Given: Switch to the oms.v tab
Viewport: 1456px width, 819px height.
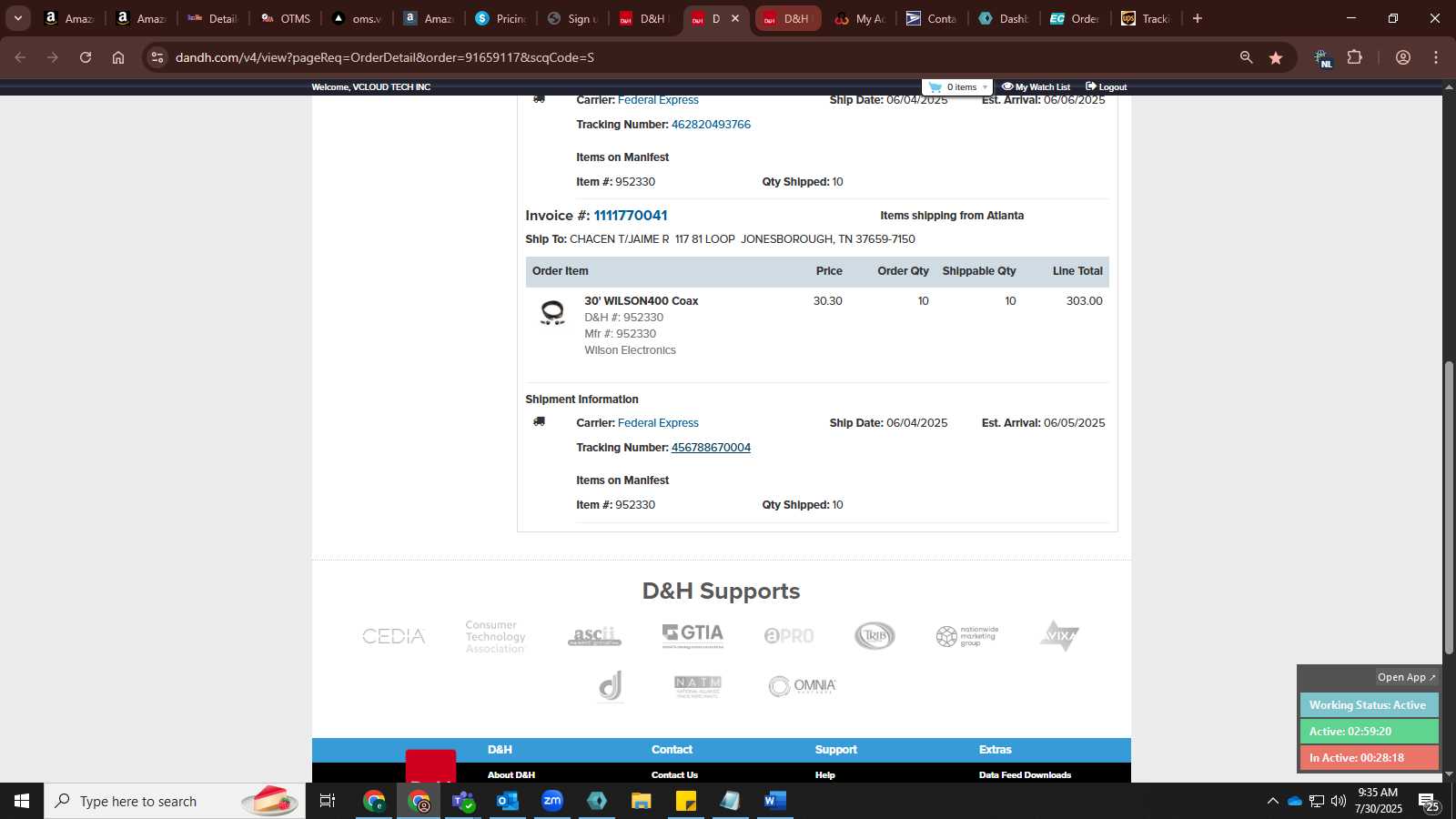Looking at the screenshot, I should click(x=358, y=18).
